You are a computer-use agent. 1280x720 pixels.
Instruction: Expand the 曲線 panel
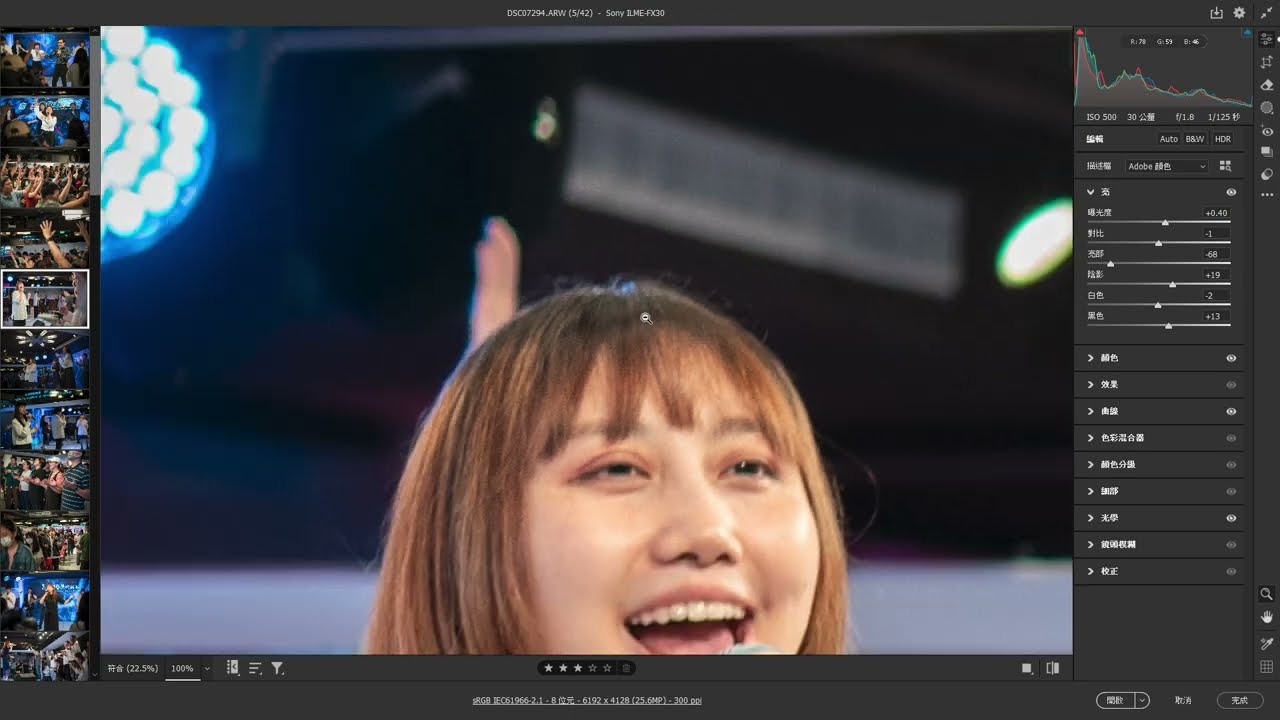pyautogui.click(x=1091, y=411)
